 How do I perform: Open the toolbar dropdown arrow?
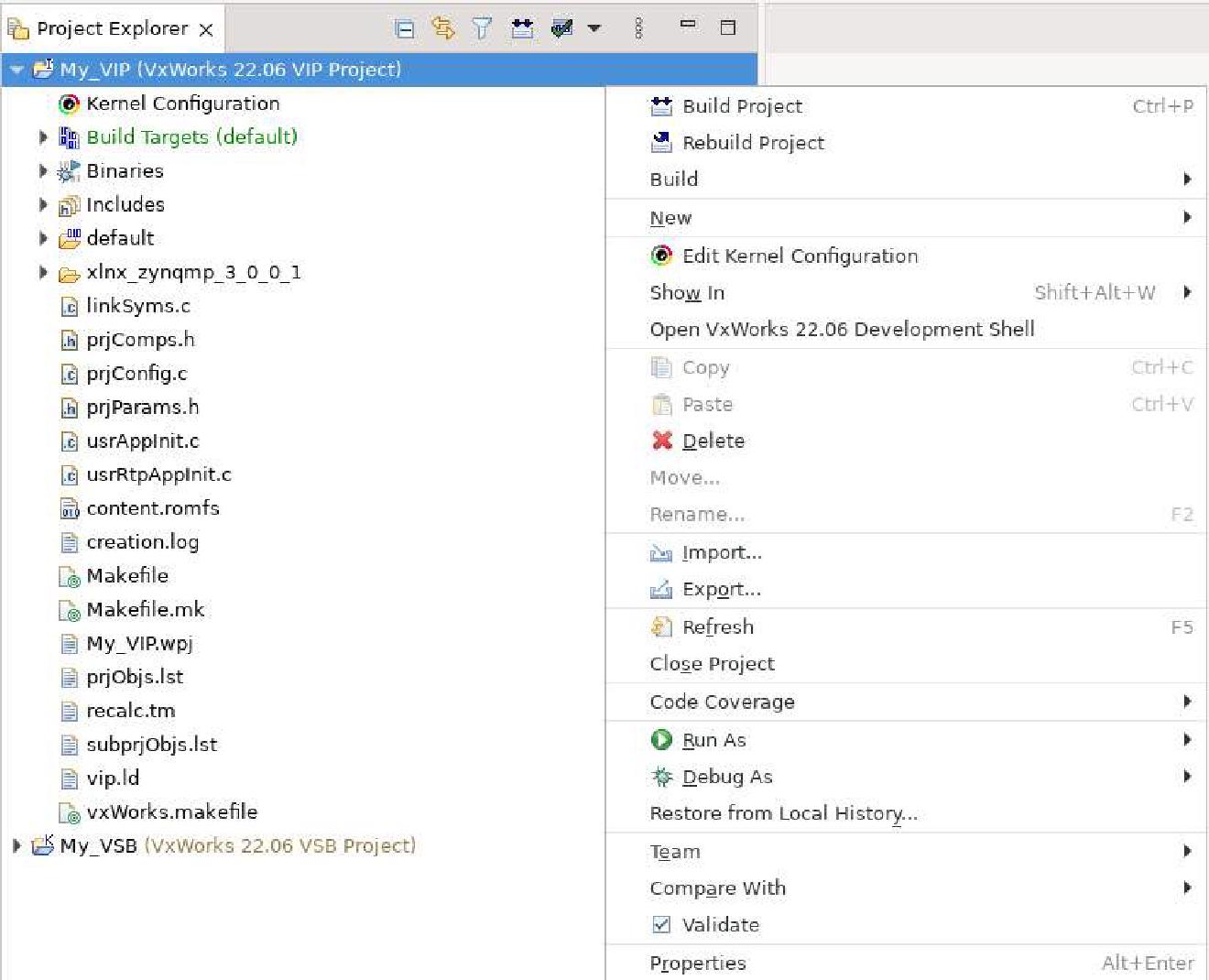595,28
